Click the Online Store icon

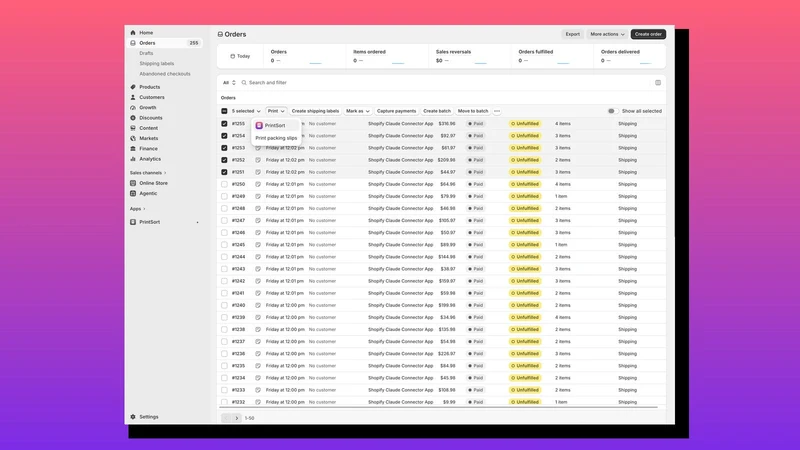point(133,183)
